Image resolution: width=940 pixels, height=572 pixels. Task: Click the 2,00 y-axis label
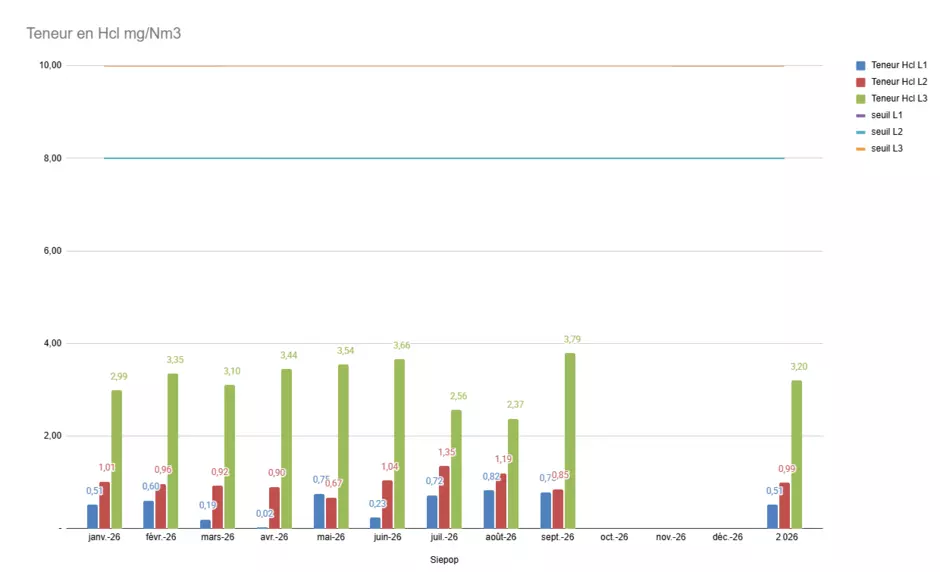coord(52,436)
